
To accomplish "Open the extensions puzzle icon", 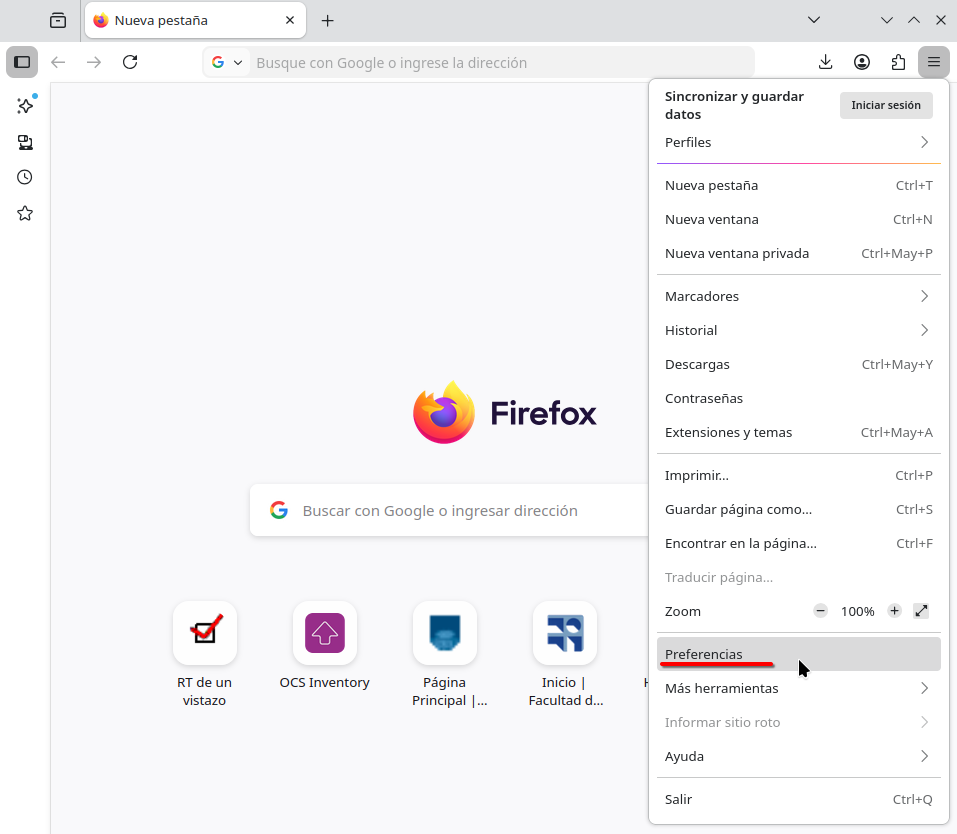I will tap(898, 62).
